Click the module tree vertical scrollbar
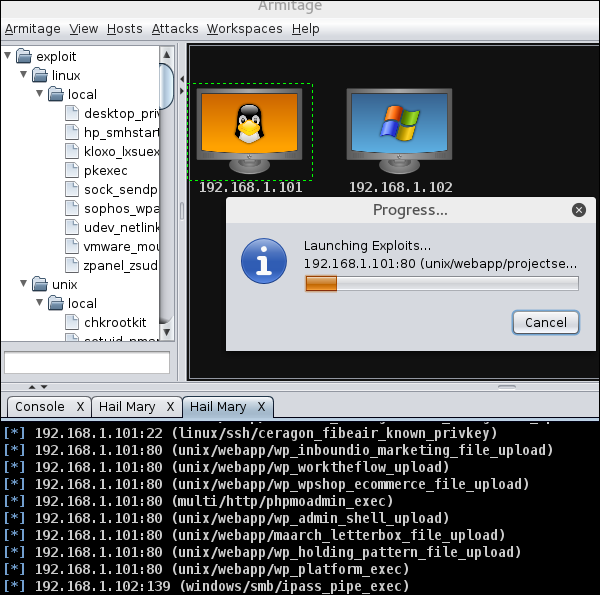Viewport: 600px width, 595px height. click(167, 200)
